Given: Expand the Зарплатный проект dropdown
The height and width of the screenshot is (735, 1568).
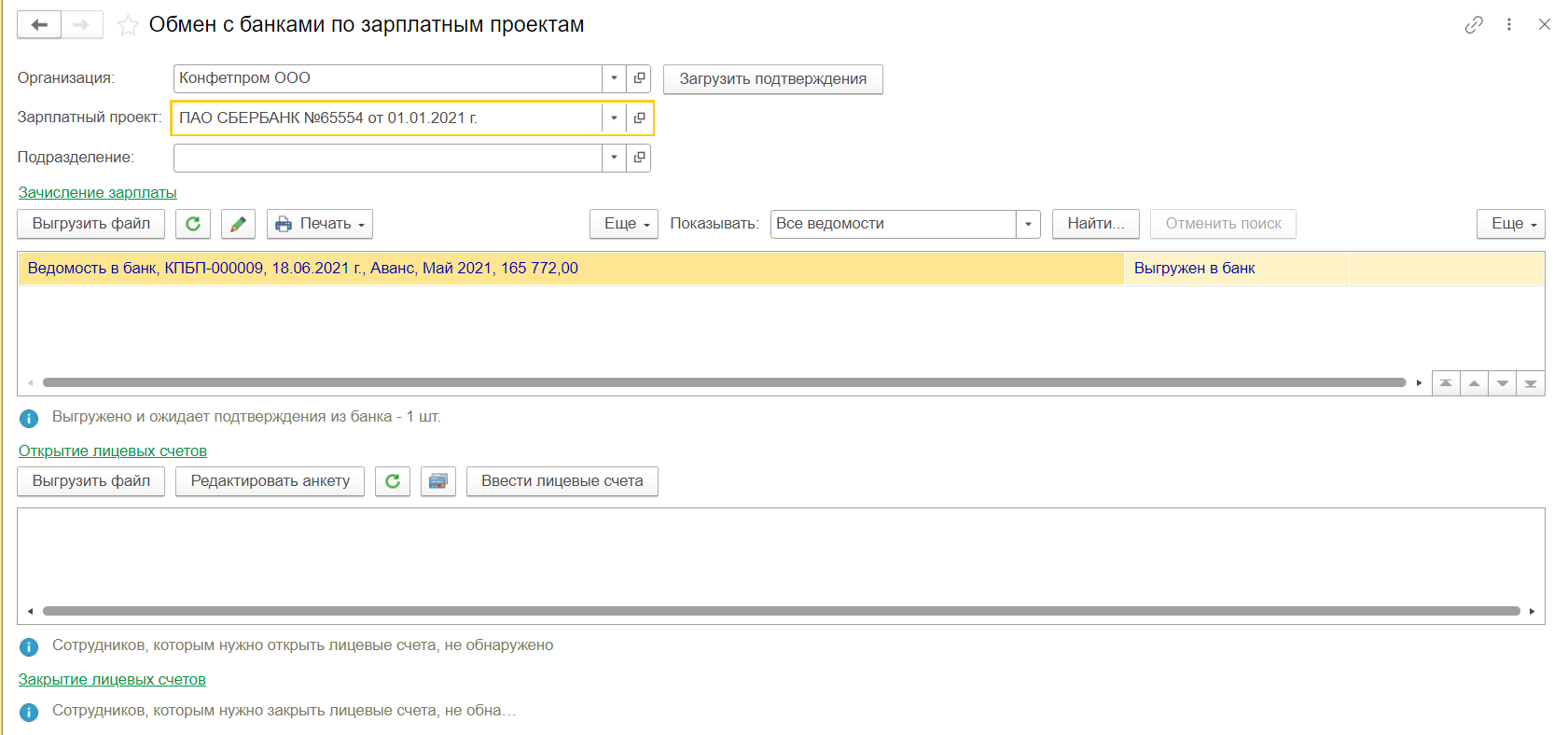Looking at the screenshot, I should pos(614,118).
